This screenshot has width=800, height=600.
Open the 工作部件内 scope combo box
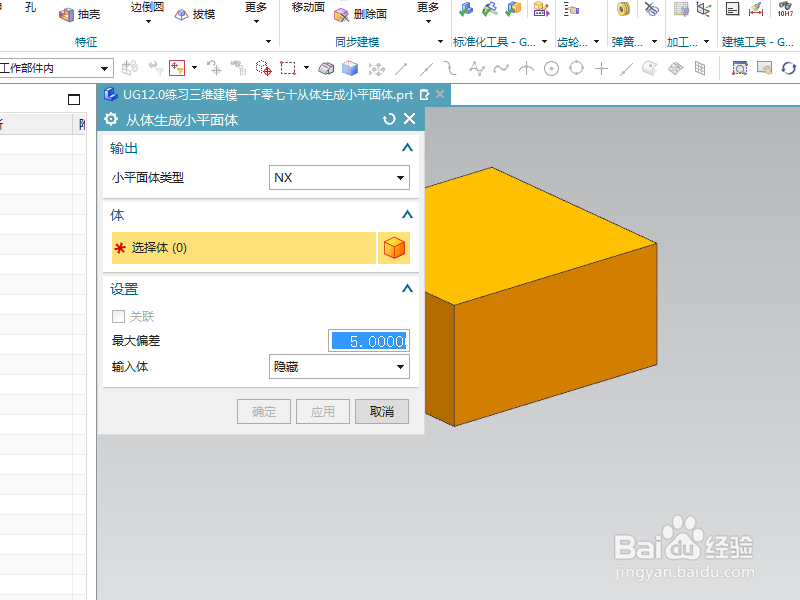point(55,67)
